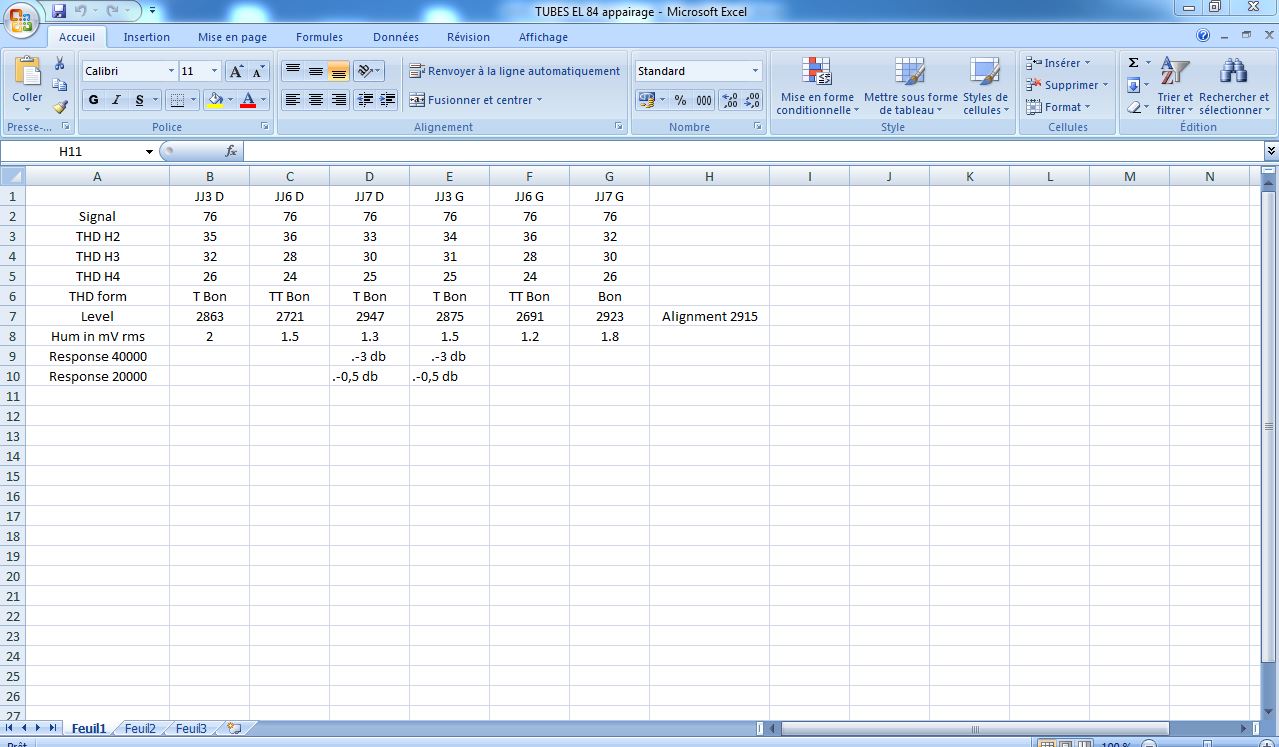Toggle Bold formatting (G button)
1279x747 pixels.
point(93,100)
